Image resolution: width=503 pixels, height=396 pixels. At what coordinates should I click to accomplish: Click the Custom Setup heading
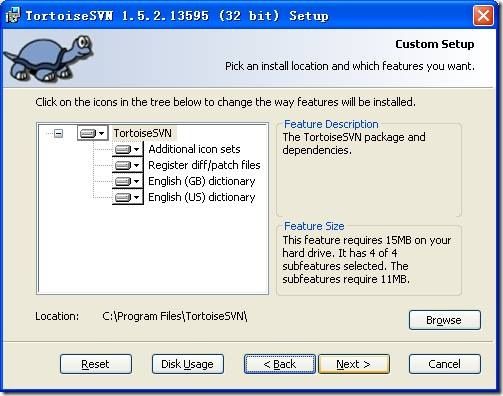click(x=435, y=44)
